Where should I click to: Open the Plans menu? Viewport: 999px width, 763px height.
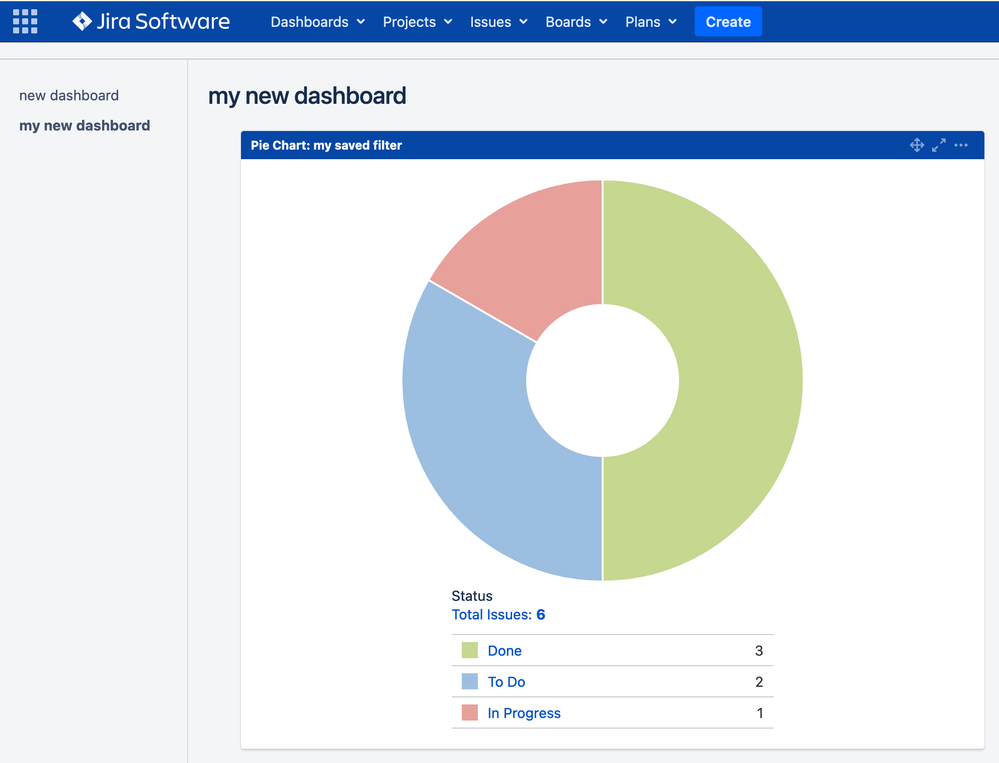(x=650, y=22)
